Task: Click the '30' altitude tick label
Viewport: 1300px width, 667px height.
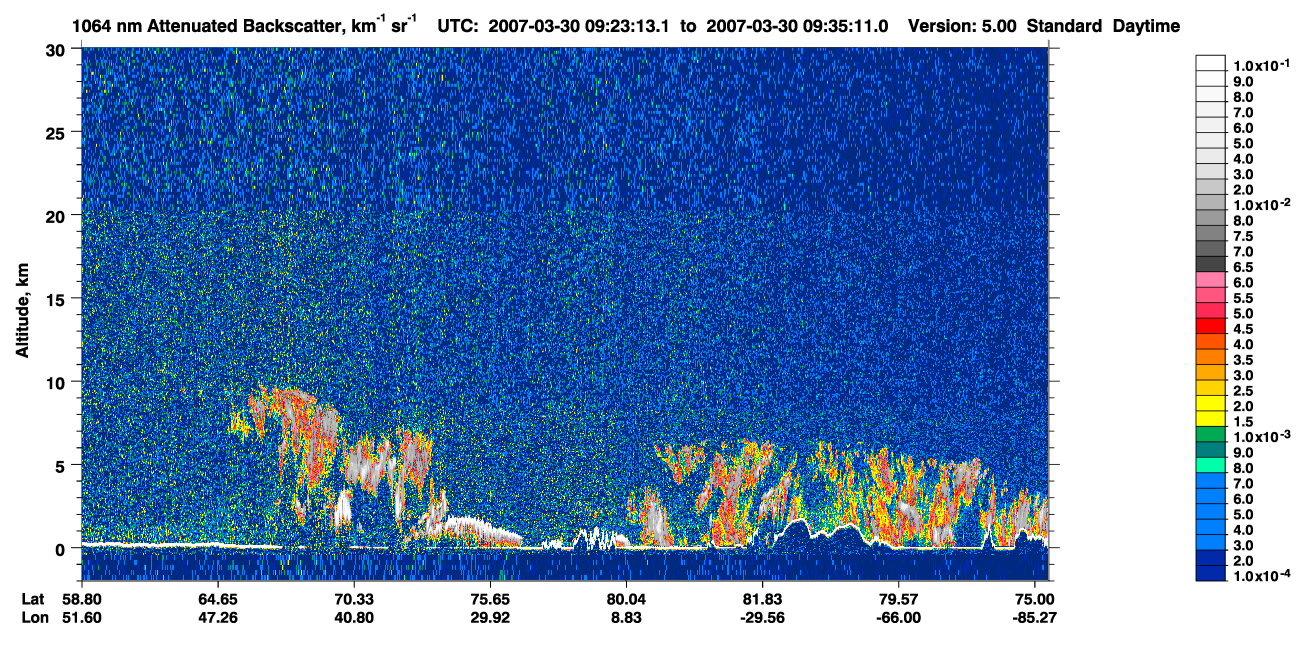Action: [58, 49]
